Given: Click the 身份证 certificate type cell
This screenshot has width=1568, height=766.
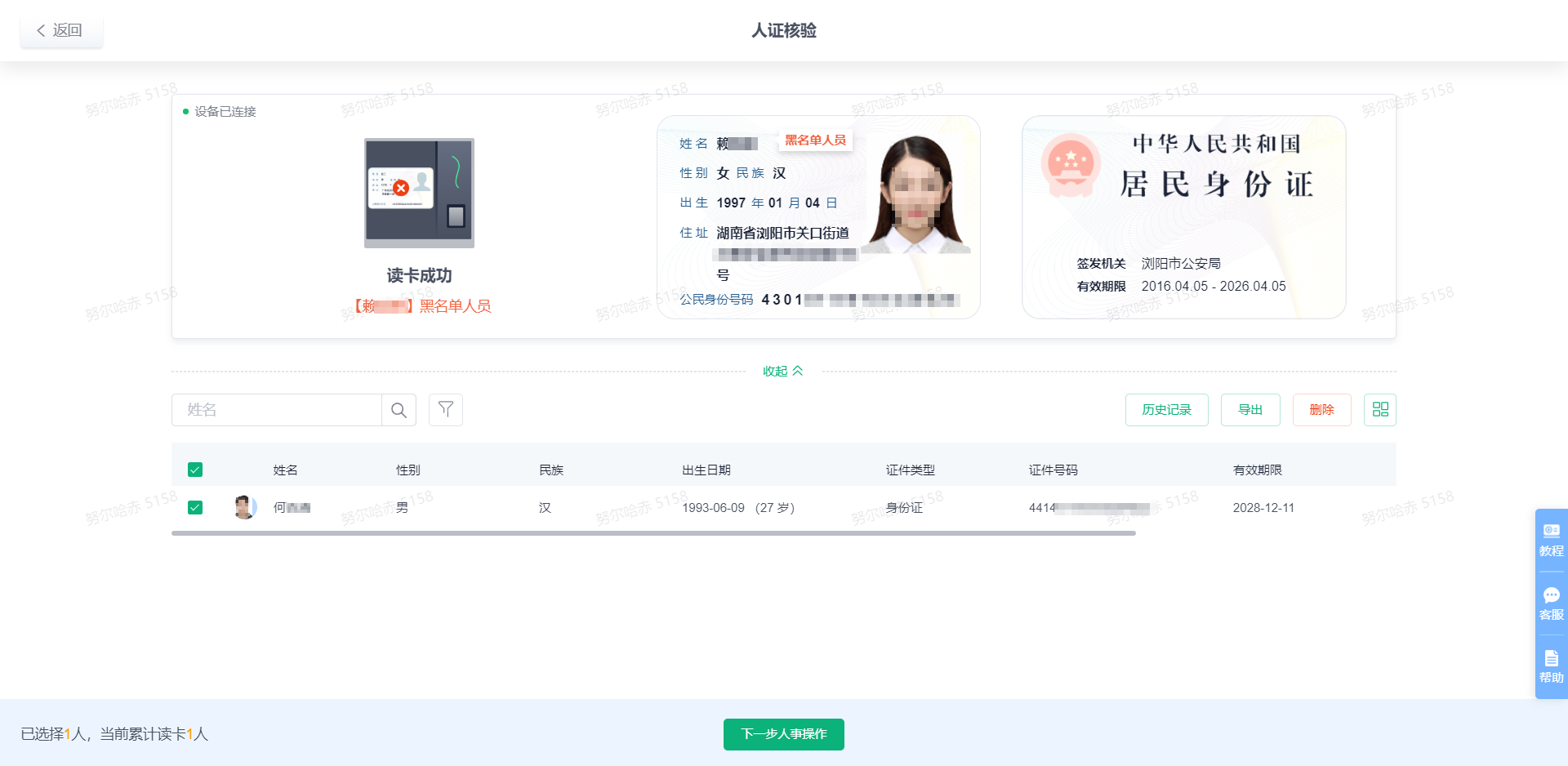Looking at the screenshot, I should [904, 508].
